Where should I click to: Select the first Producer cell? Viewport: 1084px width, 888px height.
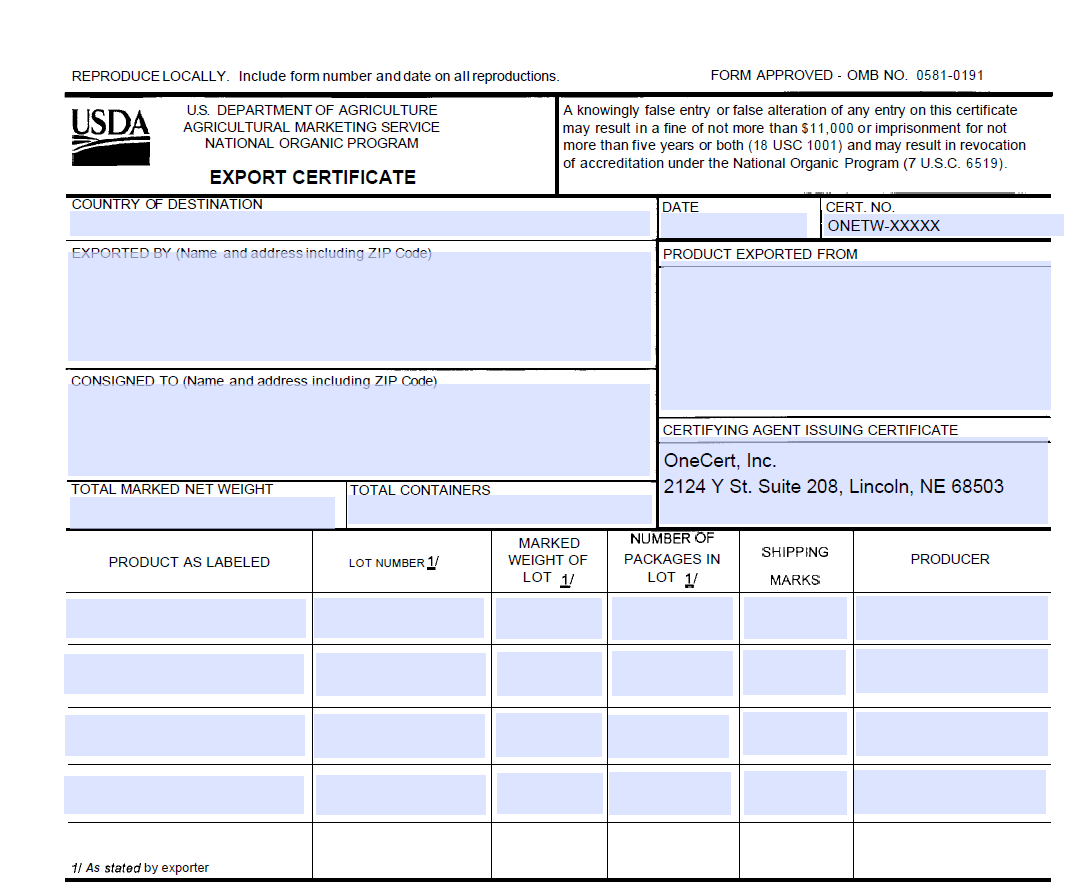950,618
